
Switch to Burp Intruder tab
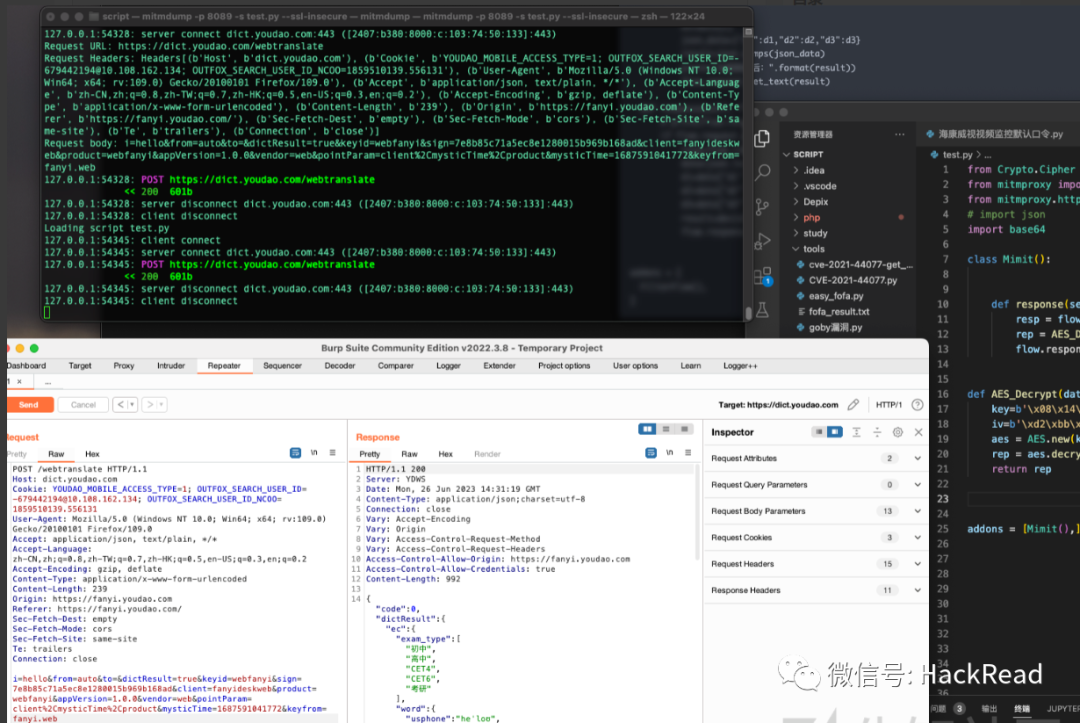(171, 366)
